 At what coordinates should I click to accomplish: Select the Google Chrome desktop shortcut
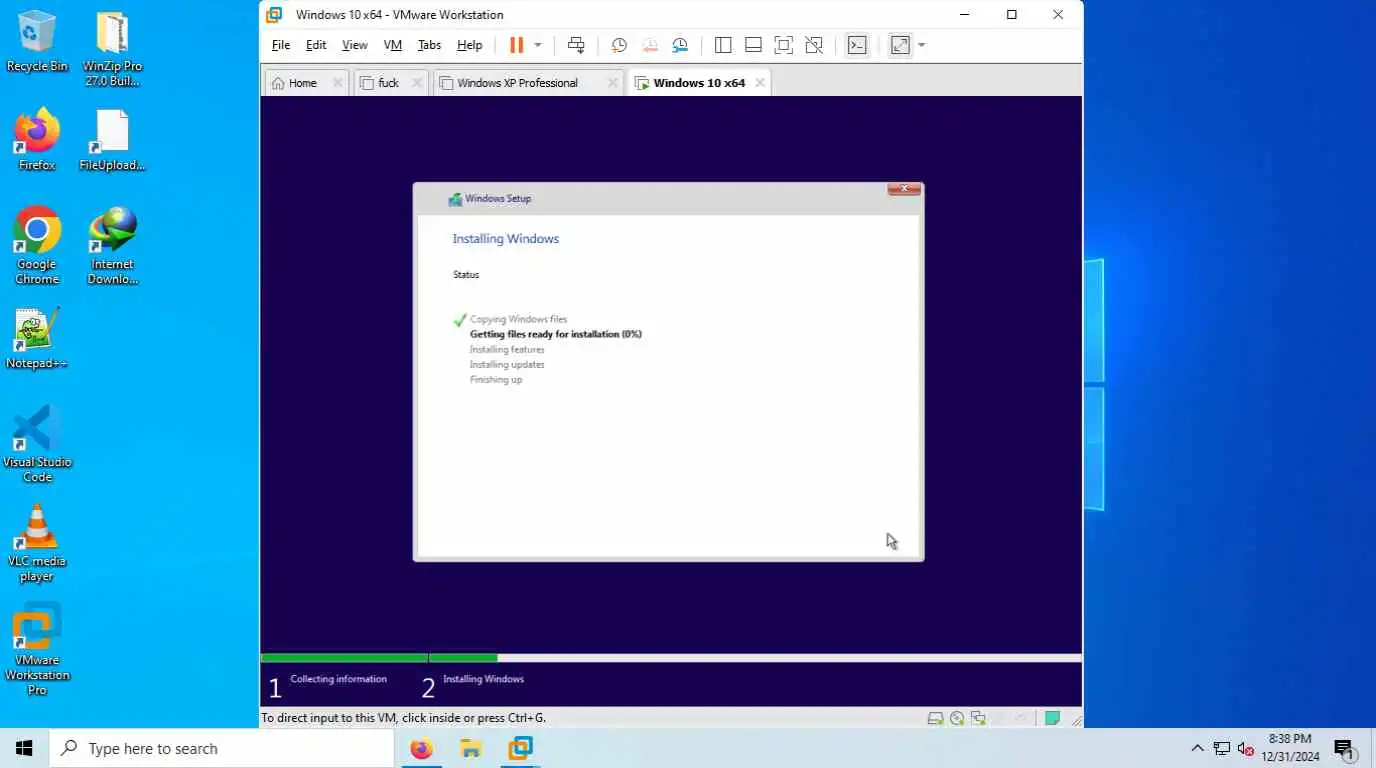[x=37, y=246]
